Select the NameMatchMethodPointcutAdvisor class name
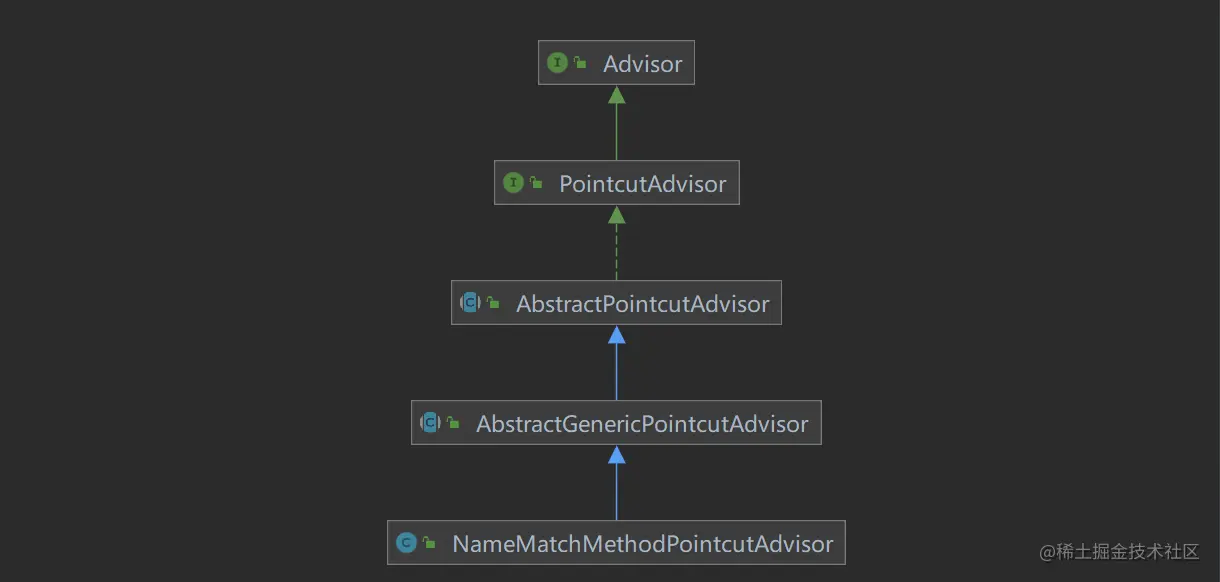Screen dimensions: 1220x582 pyautogui.click(x=642, y=544)
